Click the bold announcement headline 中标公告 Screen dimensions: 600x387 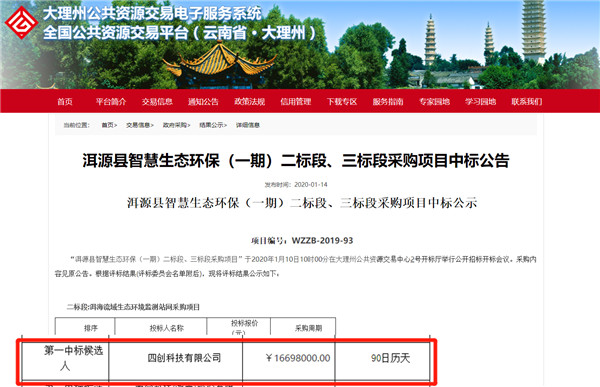click(295, 160)
